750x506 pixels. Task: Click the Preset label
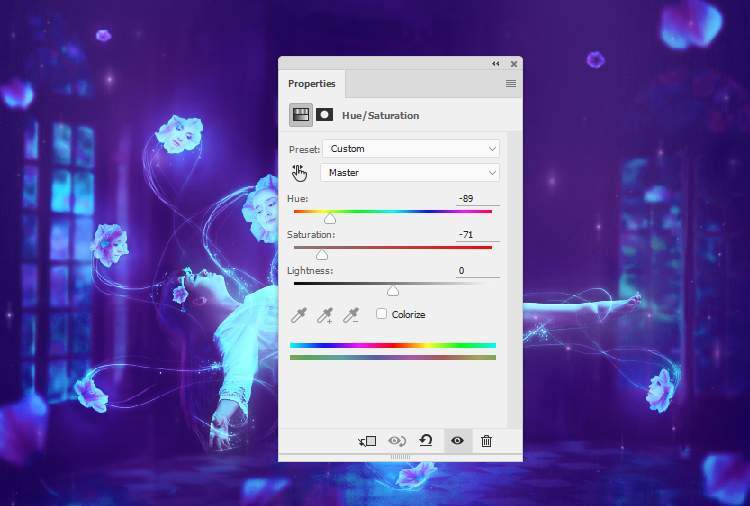click(x=304, y=149)
